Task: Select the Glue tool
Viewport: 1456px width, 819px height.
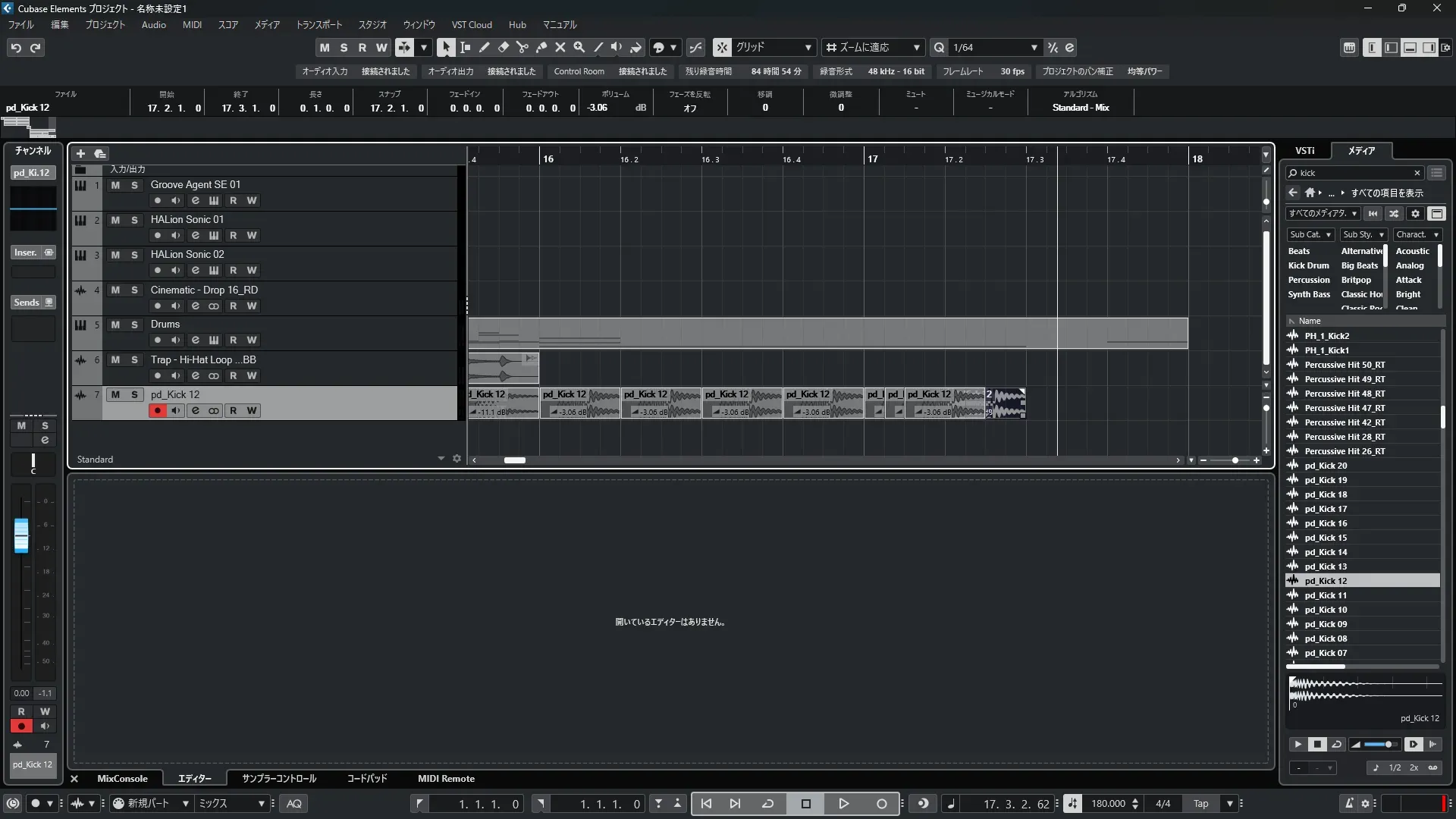Action: click(x=541, y=47)
